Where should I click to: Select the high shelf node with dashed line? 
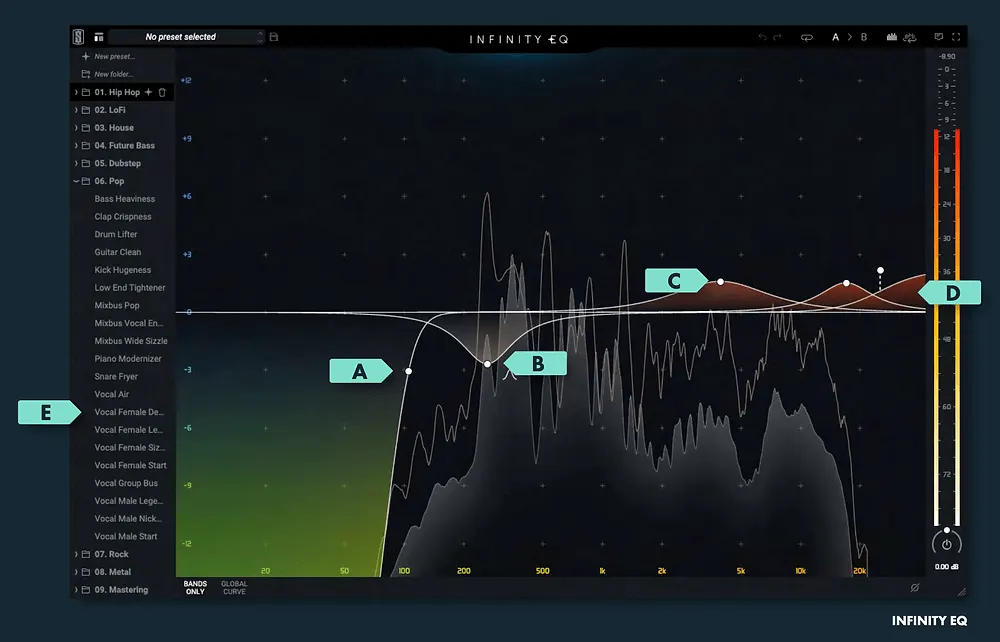[x=880, y=270]
